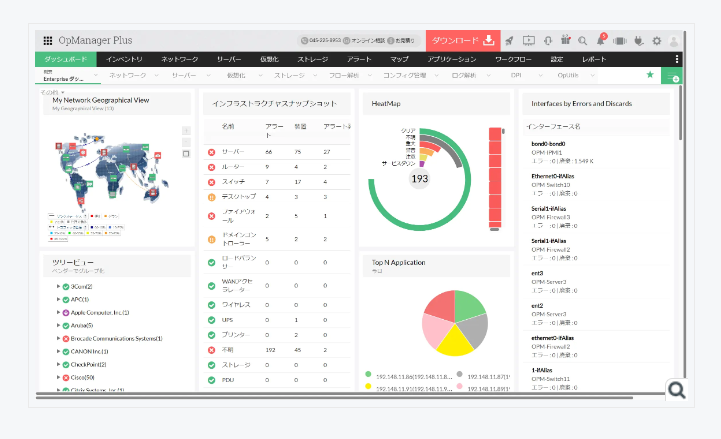Screen dimensions: 721x439
Task: Expand the フロー解析 dropdown arrow
Action: click(x=370, y=75)
